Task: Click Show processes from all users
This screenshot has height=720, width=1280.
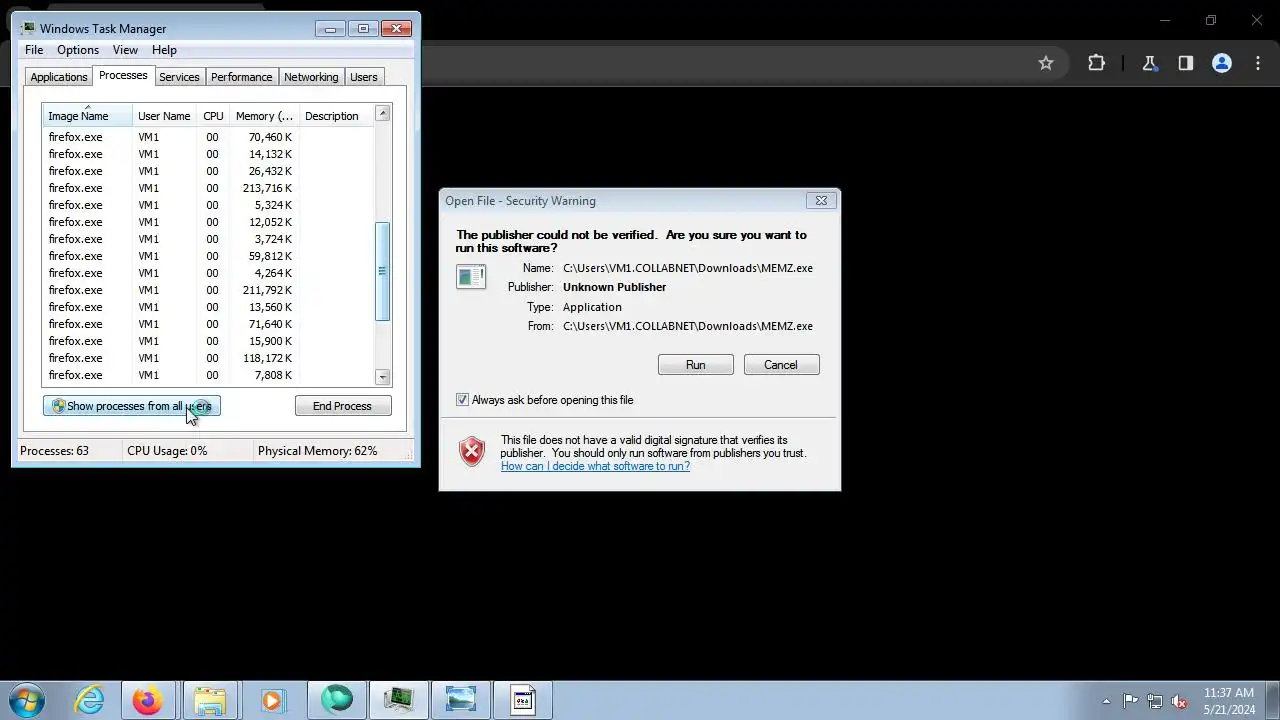Action: 131,406
